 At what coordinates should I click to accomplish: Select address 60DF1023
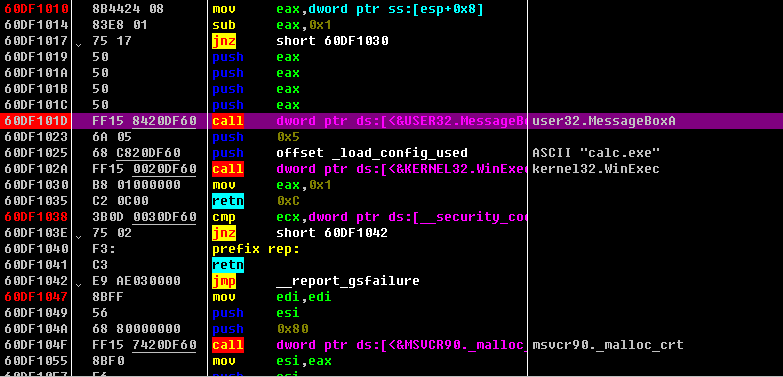pyautogui.click(x=36, y=137)
